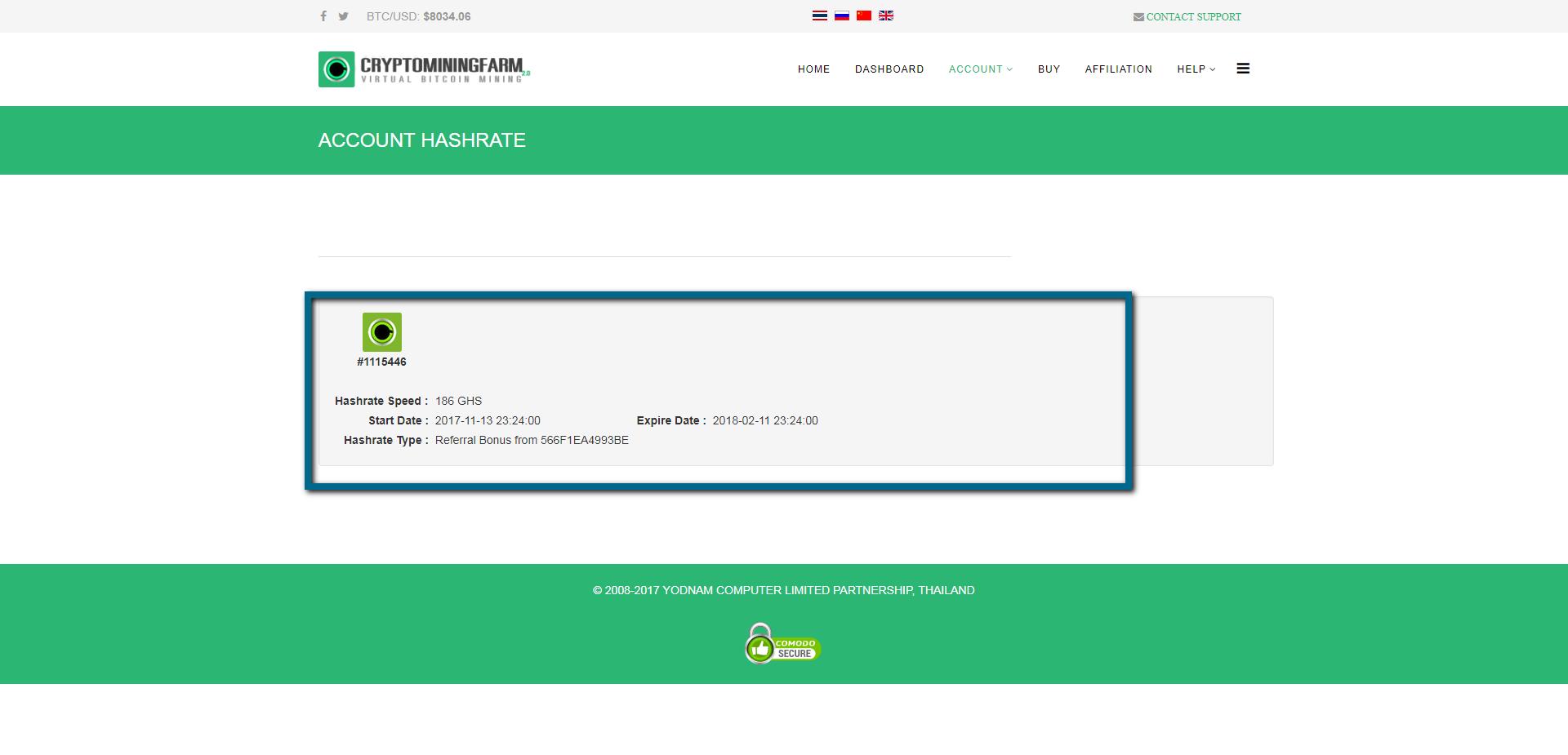Open the Facebook page icon
Viewport: 1568px width, 755px height.
tap(323, 16)
